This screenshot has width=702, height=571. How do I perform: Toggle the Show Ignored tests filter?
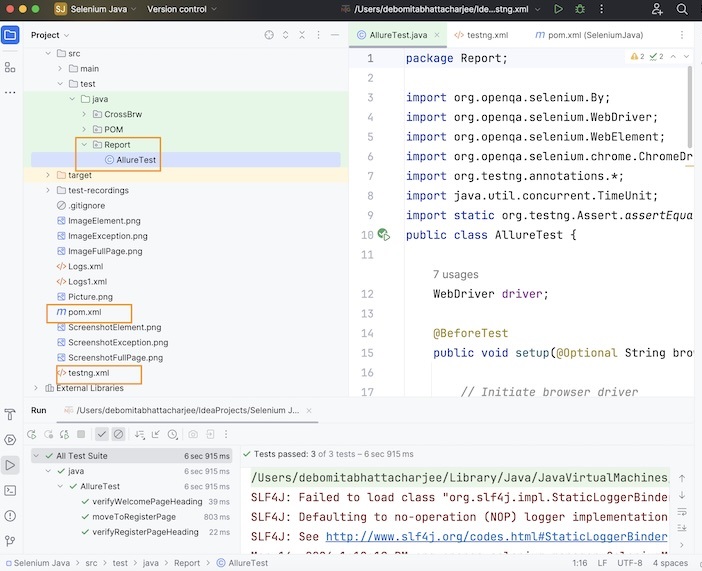coord(118,434)
